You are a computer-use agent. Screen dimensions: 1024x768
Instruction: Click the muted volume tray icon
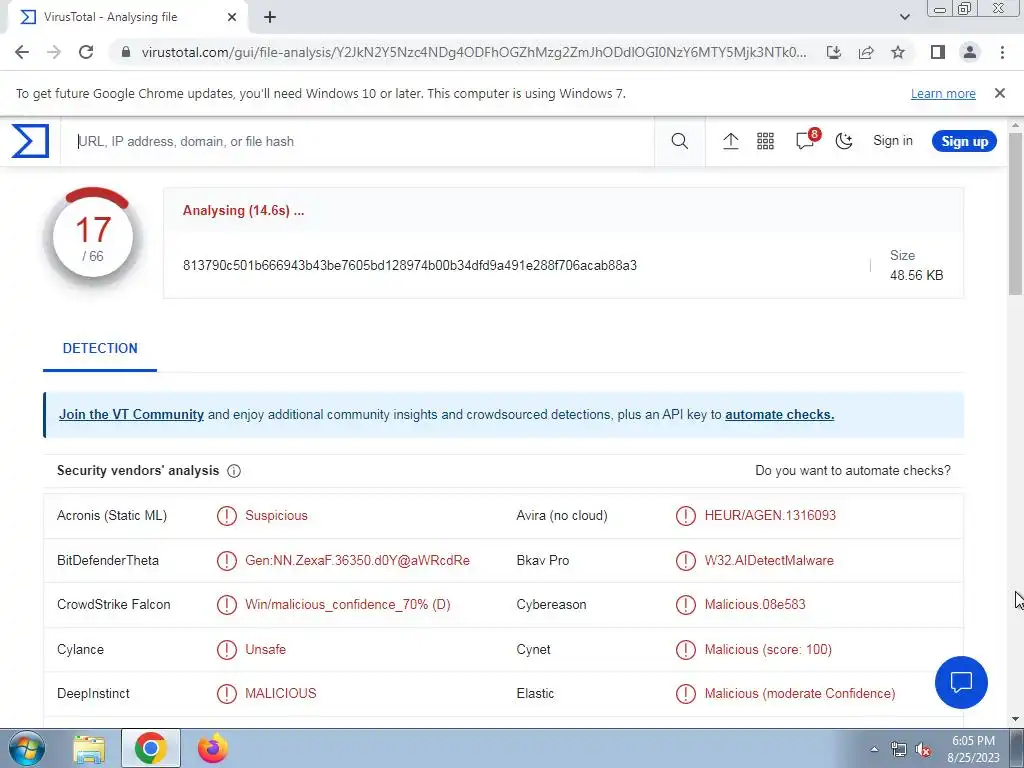[x=923, y=750]
